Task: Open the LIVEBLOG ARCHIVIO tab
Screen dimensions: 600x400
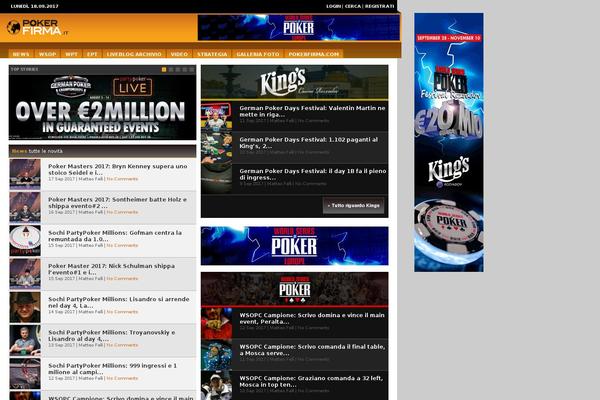Action: (x=134, y=54)
